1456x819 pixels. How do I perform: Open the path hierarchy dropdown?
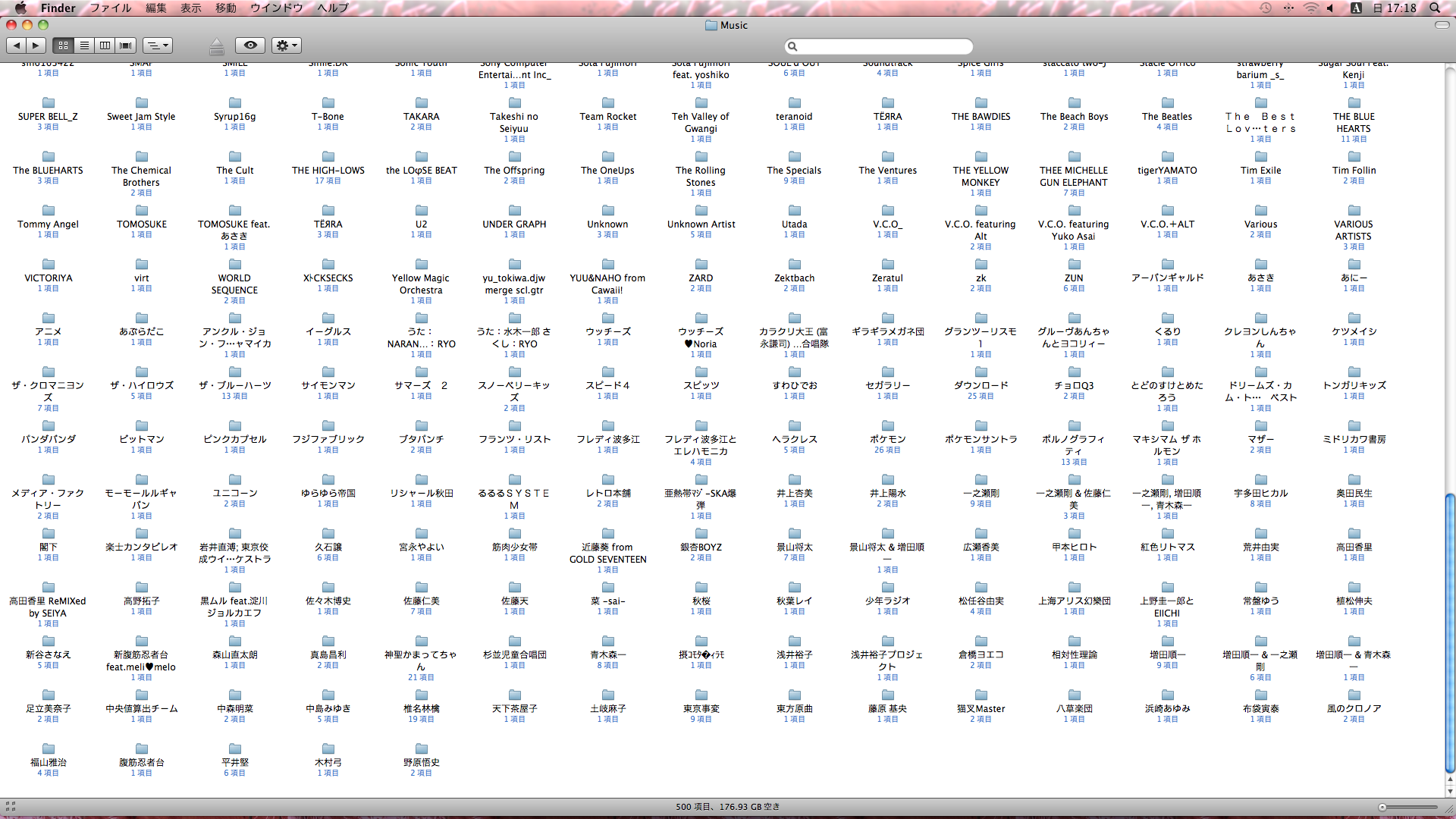coord(158,45)
